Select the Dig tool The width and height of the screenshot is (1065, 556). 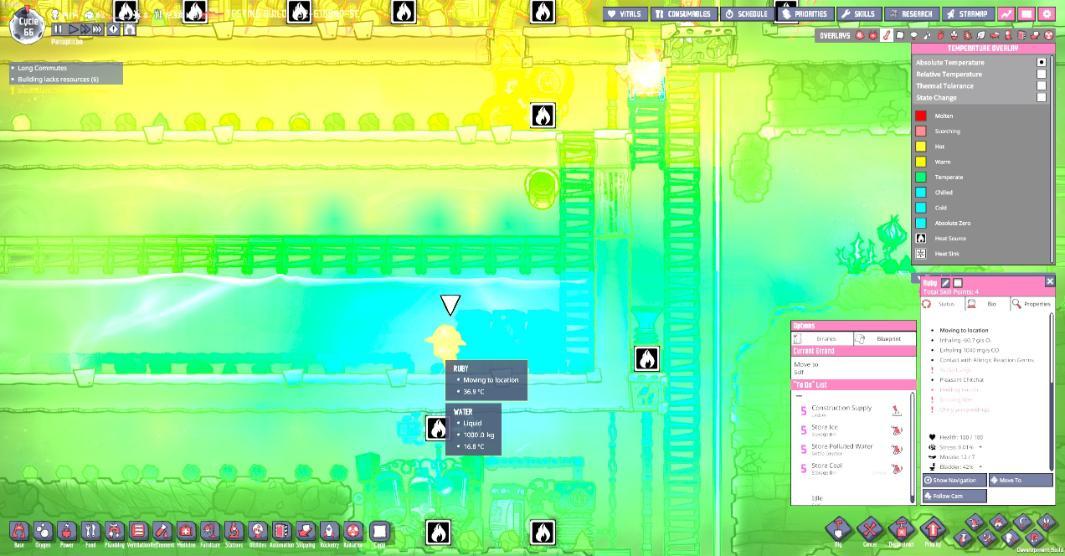point(838,530)
